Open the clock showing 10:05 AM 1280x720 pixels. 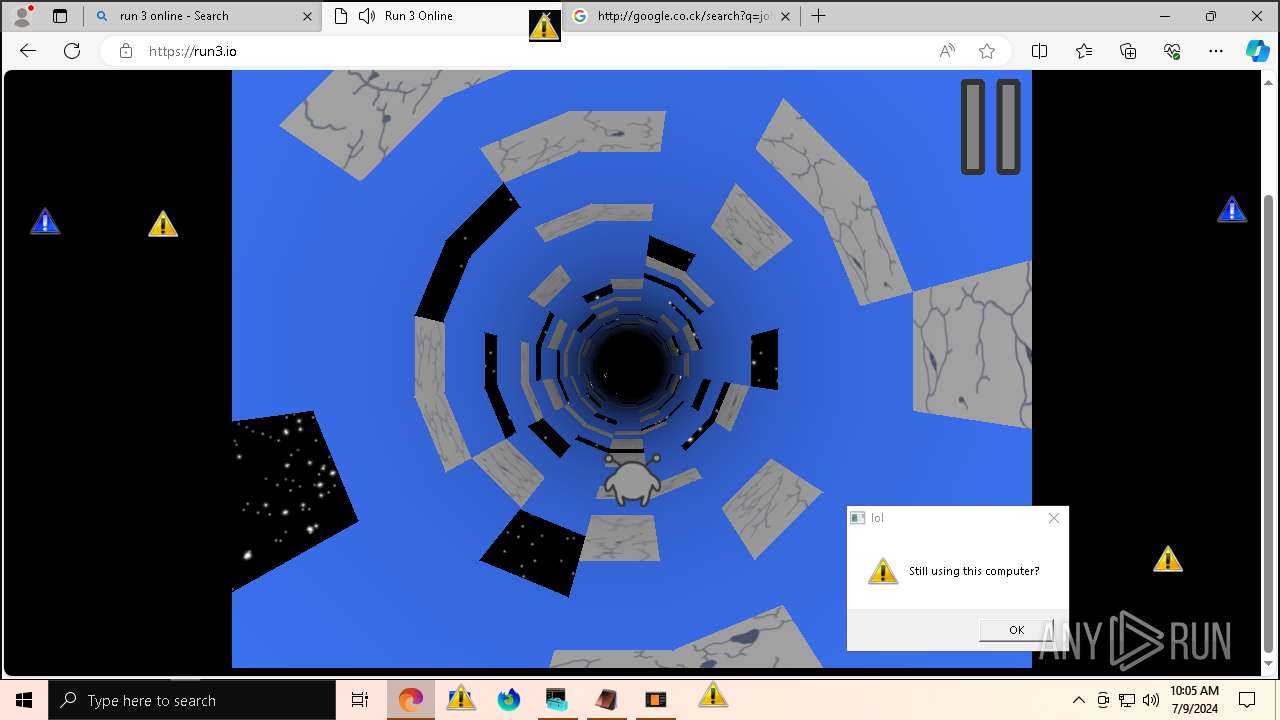[1194, 700]
